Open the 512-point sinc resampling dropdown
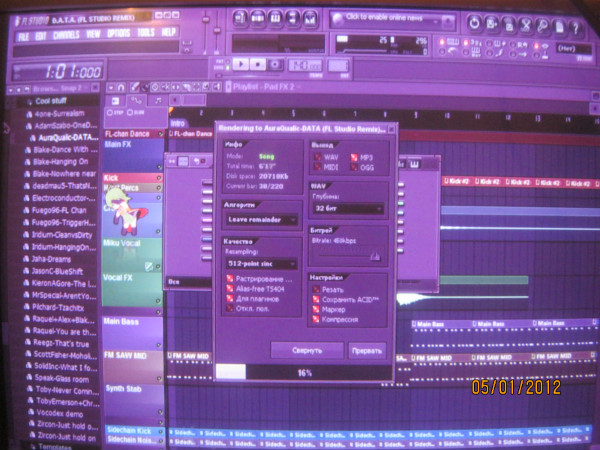 [260, 263]
